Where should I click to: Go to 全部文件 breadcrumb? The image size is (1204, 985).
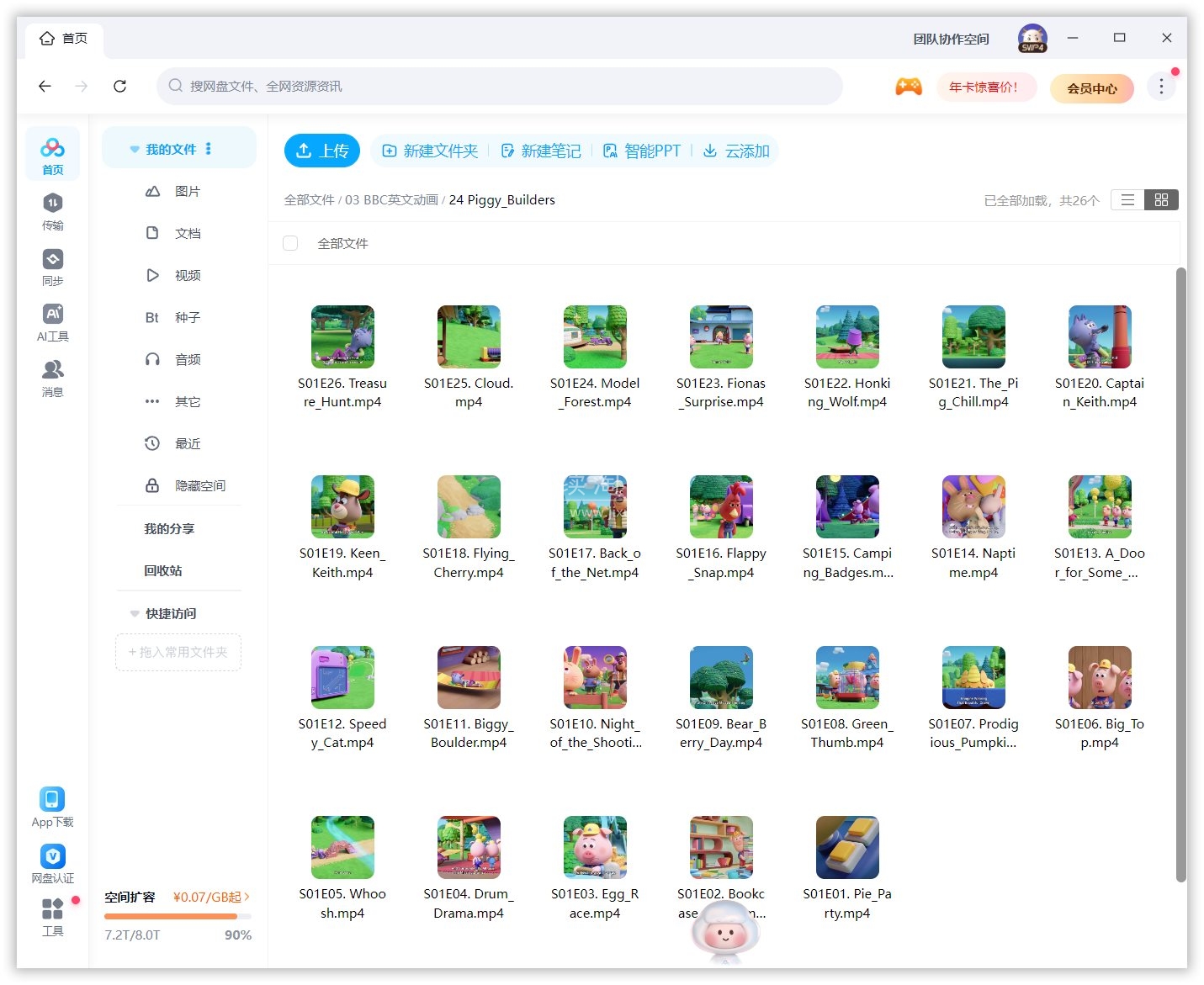pyautogui.click(x=310, y=199)
